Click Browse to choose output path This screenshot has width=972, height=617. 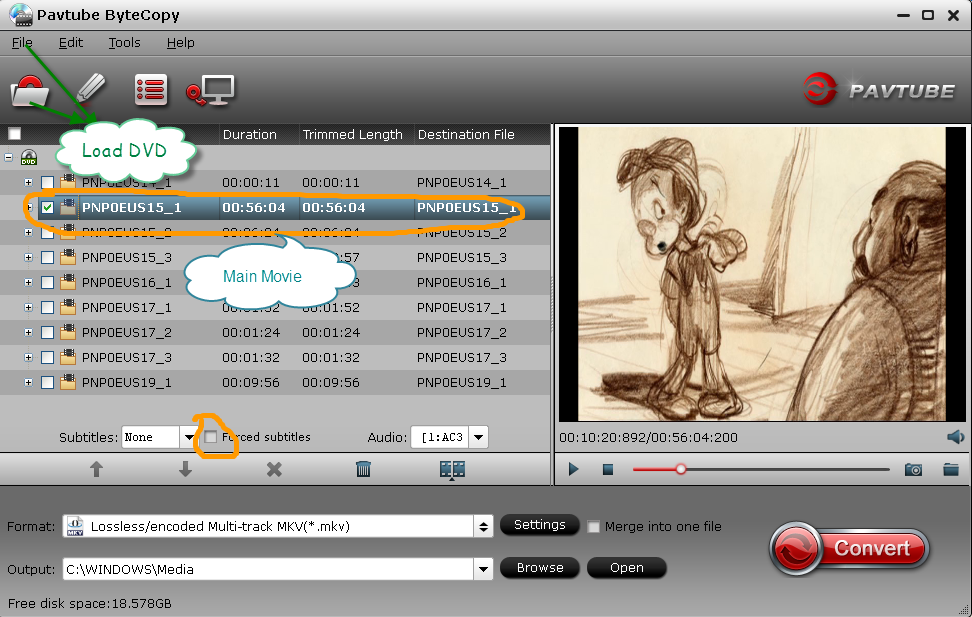point(539,568)
